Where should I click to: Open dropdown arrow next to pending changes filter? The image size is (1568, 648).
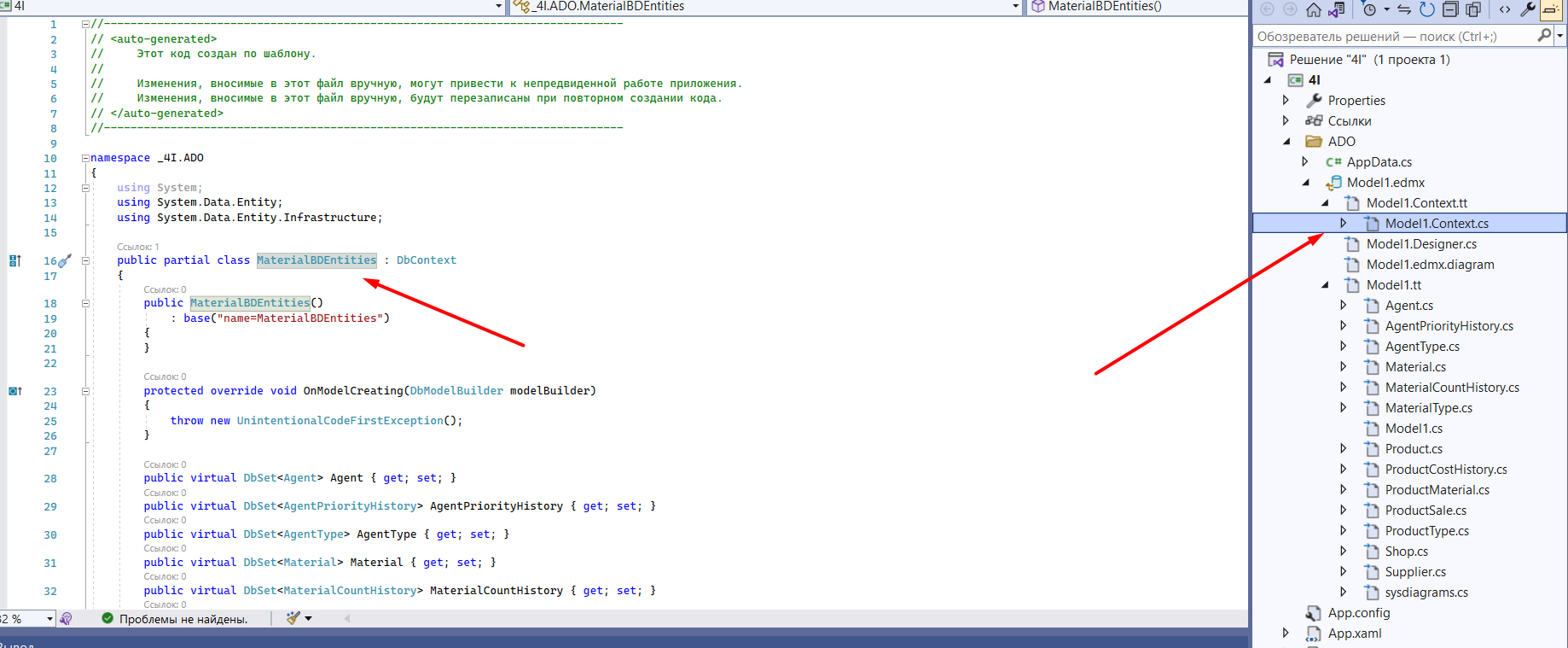coord(1386,9)
